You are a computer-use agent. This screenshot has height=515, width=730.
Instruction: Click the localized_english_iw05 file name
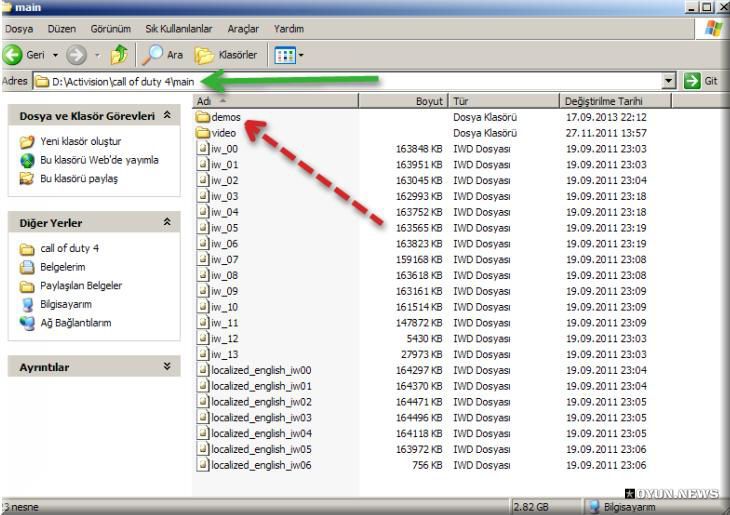tap(261, 449)
